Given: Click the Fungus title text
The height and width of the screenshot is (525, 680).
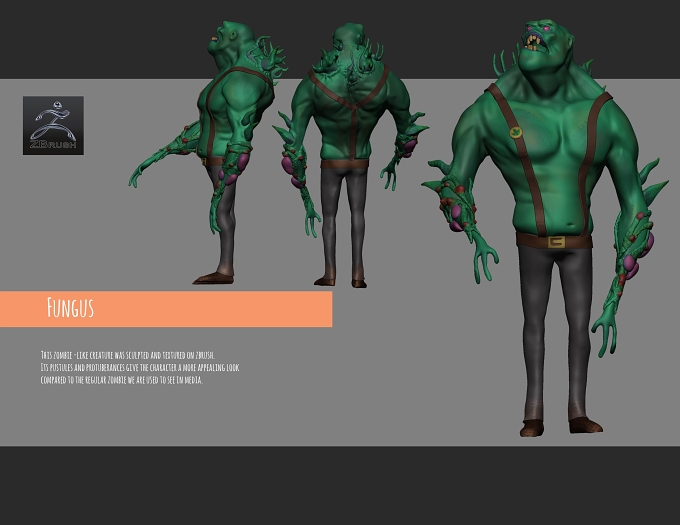Looking at the screenshot, I should [70, 308].
